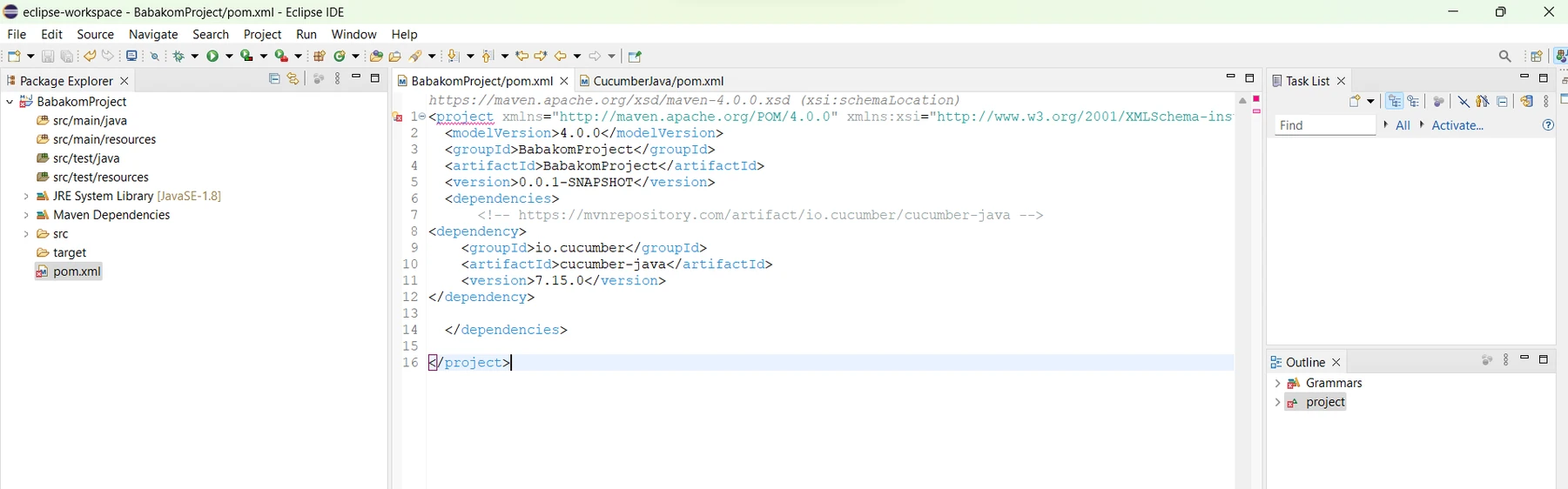This screenshot has height=489, width=1568.
Task: Expand Maven Dependencies node
Action: [26, 216]
